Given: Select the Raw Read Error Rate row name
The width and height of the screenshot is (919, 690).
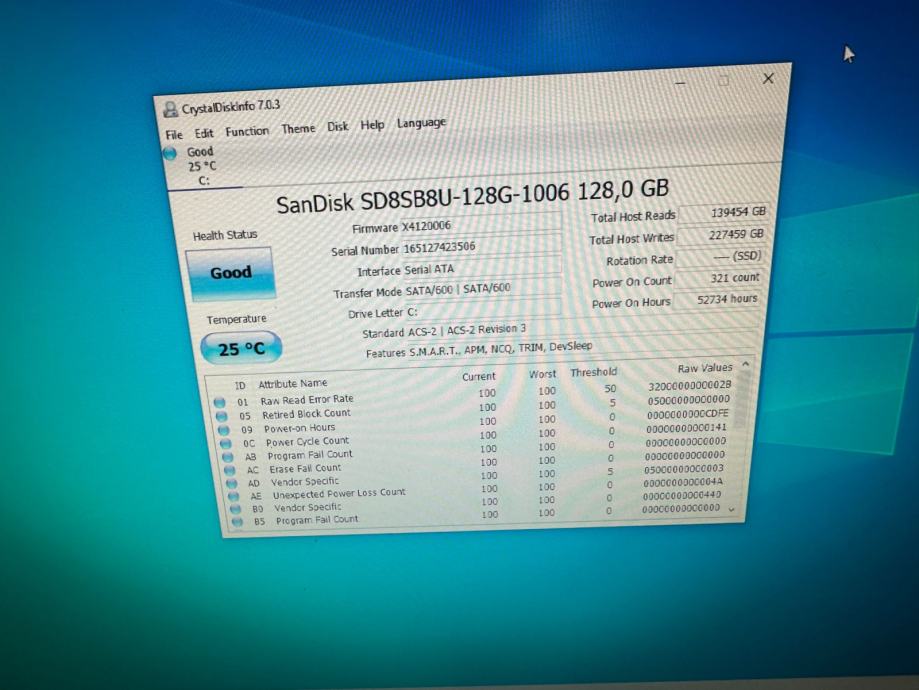Looking at the screenshot, I should tap(307, 400).
